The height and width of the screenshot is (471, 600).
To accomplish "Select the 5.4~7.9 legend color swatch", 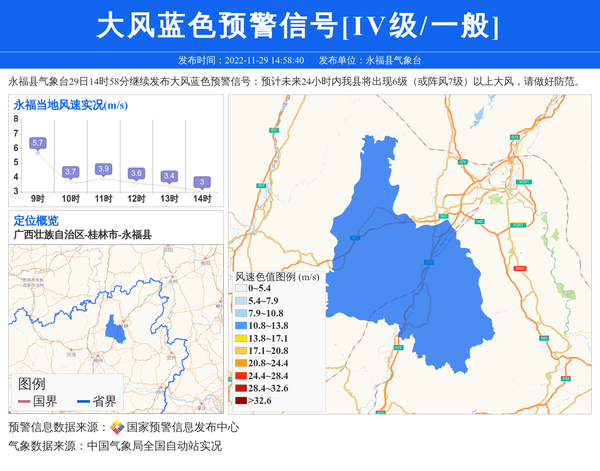I will pos(241,301).
